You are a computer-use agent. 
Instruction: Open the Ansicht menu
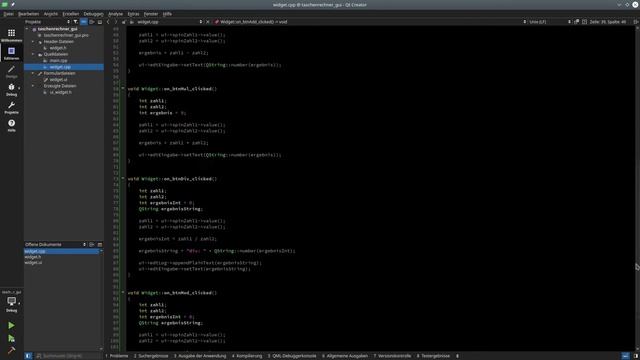point(51,14)
